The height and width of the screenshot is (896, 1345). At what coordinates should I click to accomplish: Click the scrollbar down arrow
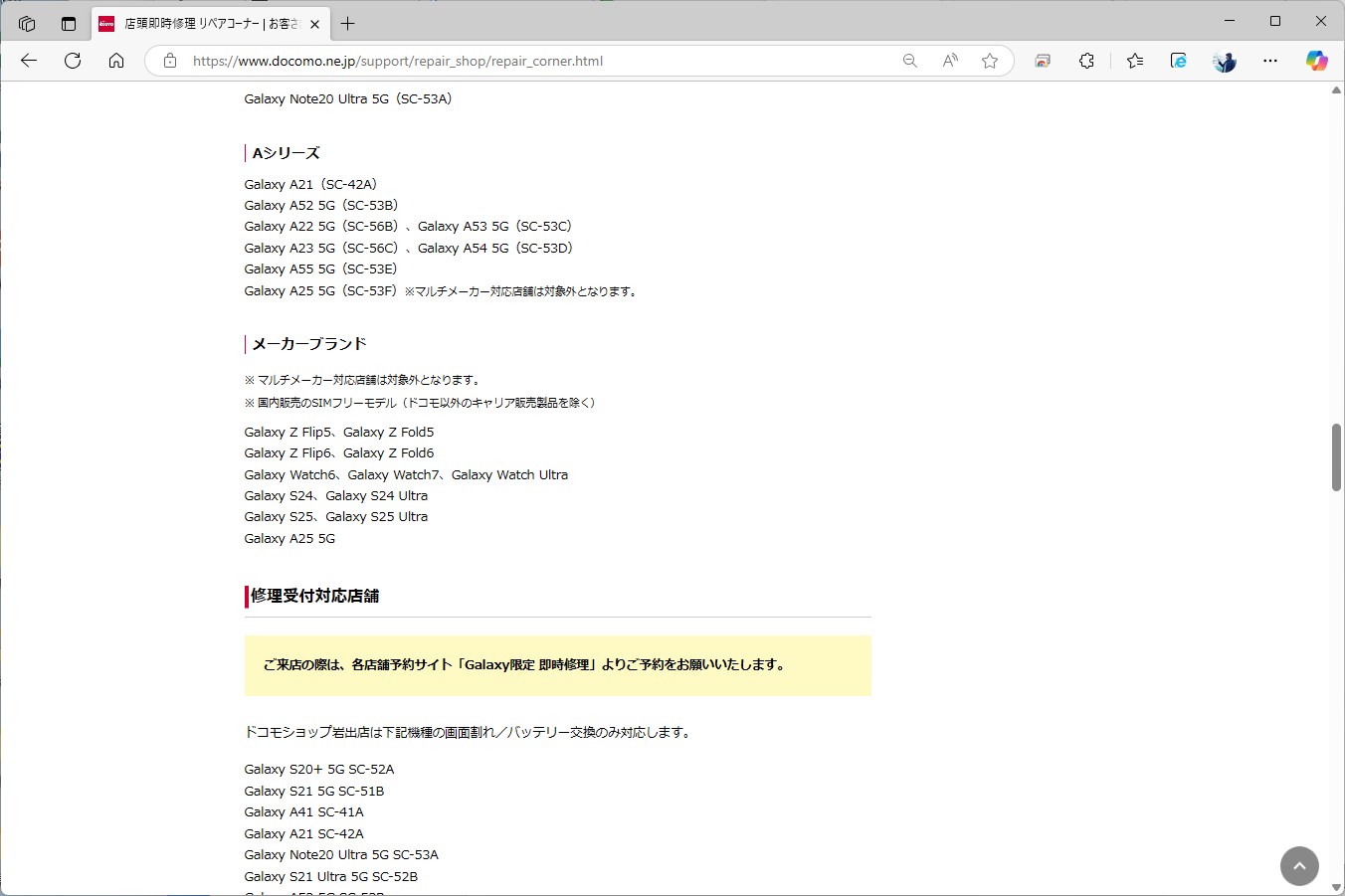[1336, 887]
